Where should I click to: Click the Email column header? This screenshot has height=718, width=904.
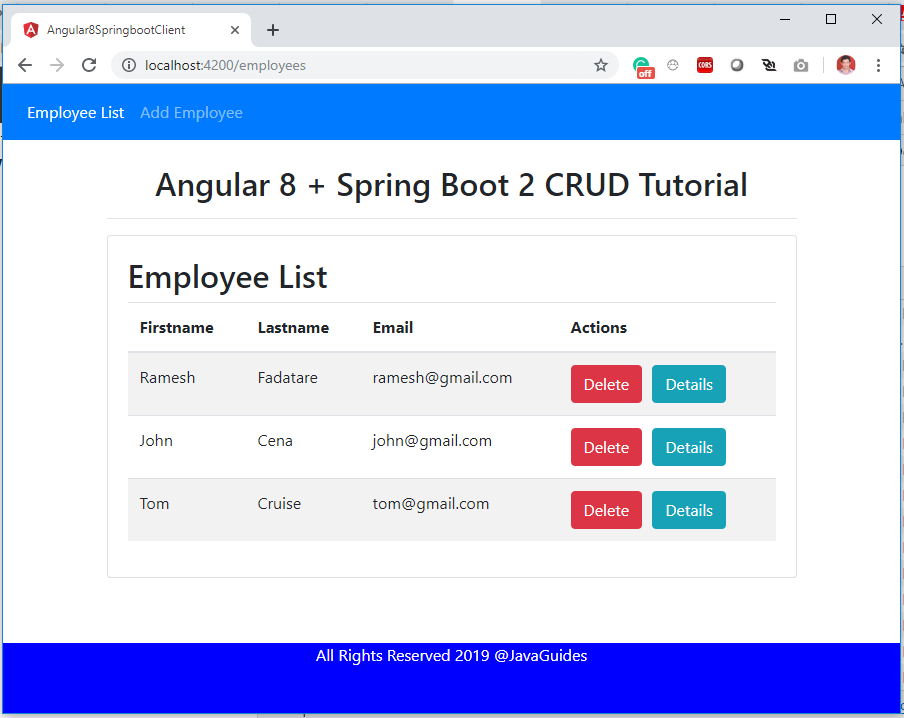tap(393, 328)
